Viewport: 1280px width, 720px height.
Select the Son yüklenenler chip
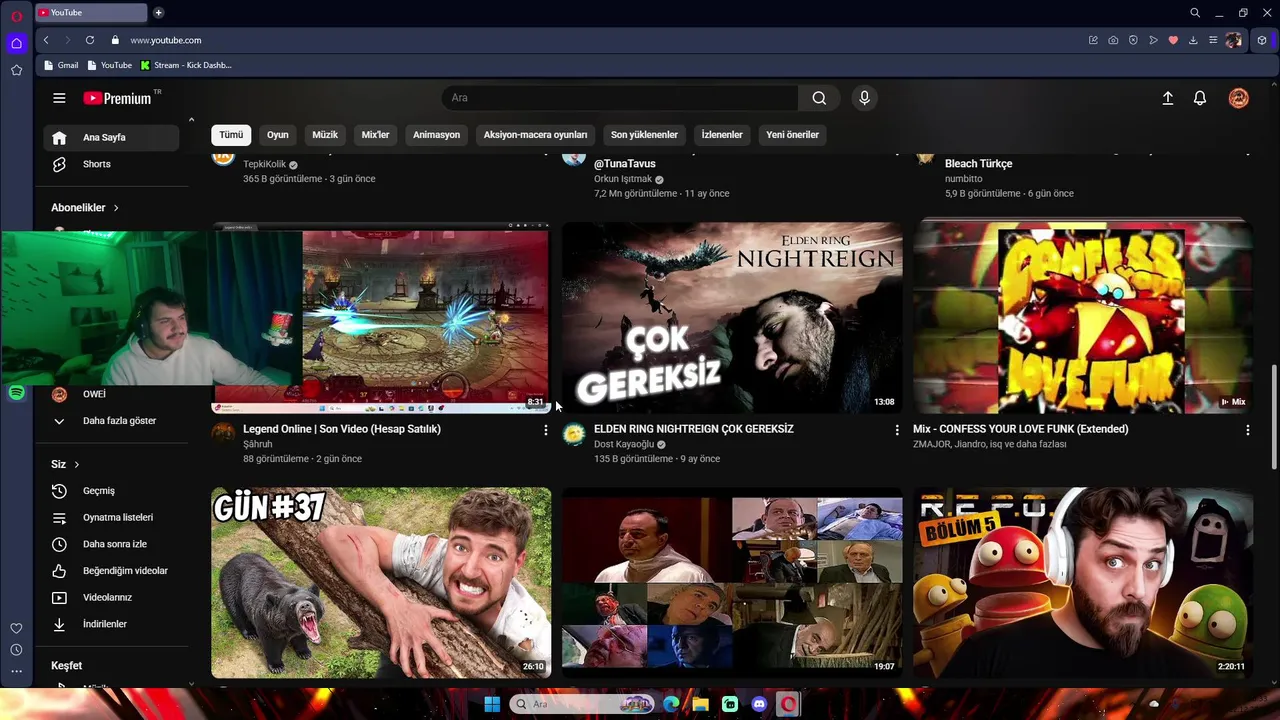pyautogui.click(x=644, y=135)
